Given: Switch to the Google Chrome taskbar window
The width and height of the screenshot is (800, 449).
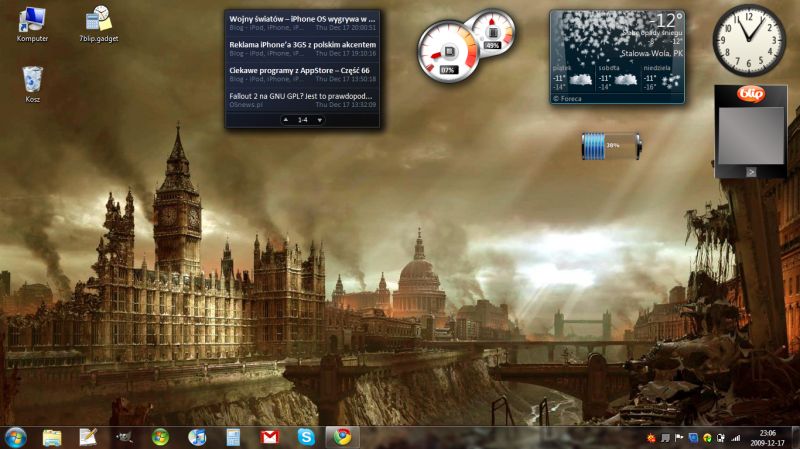Looking at the screenshot, I should pyautogui.click(x=342, y=437).
